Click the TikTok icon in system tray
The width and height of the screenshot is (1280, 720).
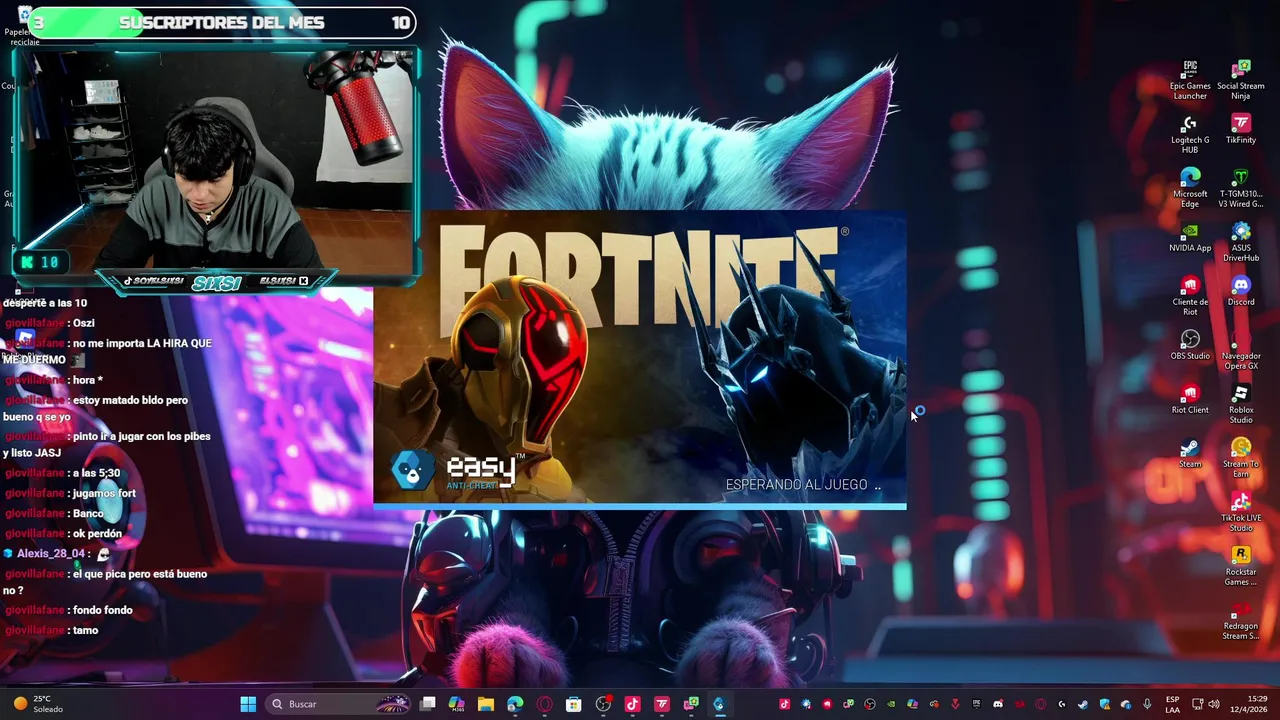tap(784, 704)
